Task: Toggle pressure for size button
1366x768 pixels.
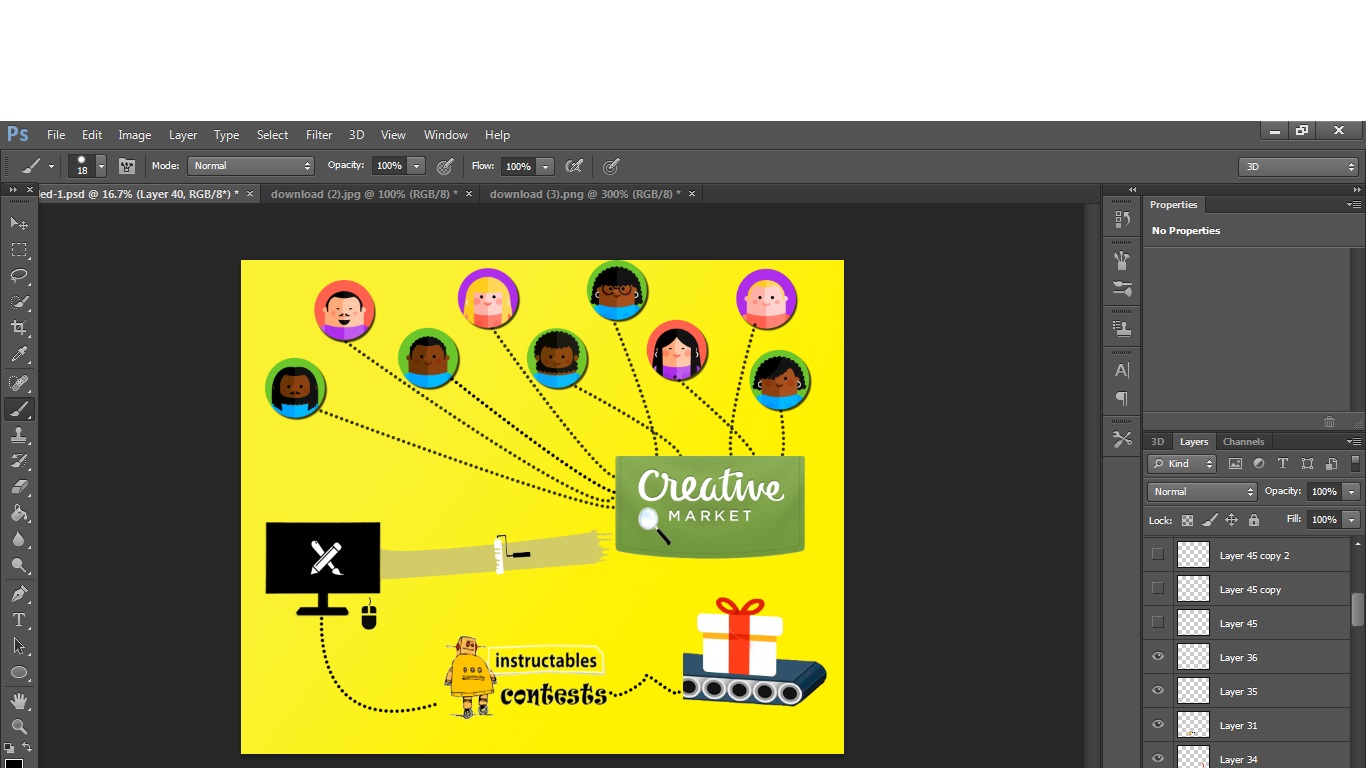Action: pyautogui.click(x=611, y=166)
